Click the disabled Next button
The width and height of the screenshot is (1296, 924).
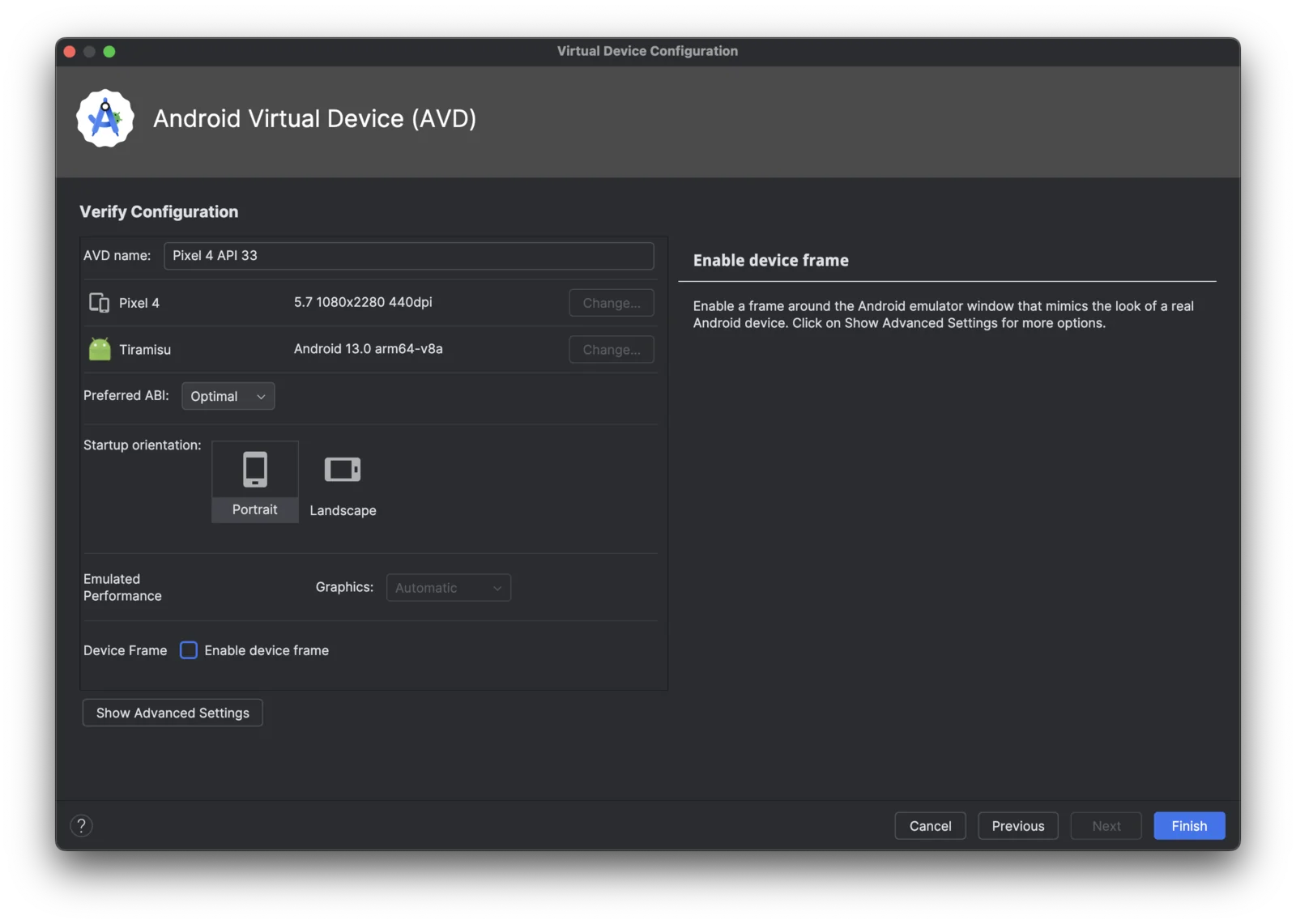(x=1106, y=826)
